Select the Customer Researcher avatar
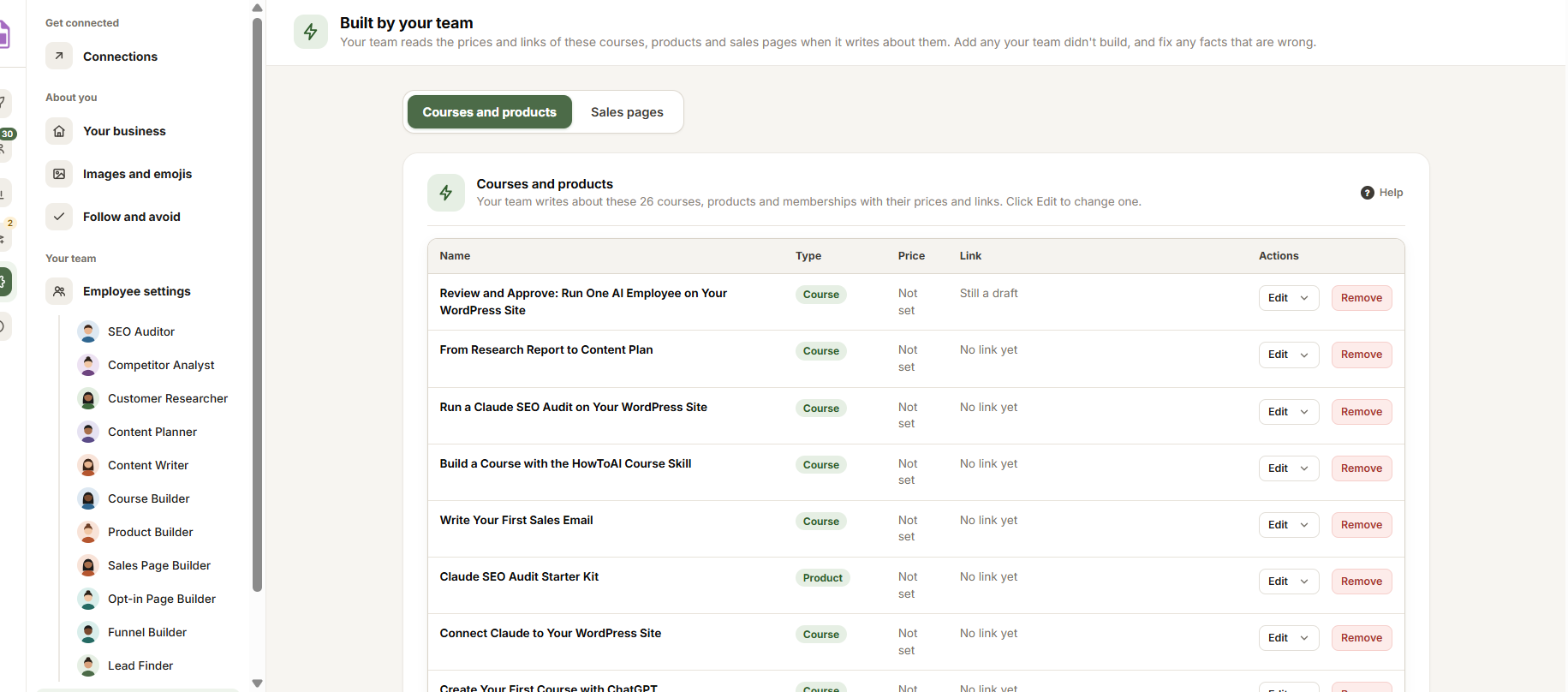 88,398
